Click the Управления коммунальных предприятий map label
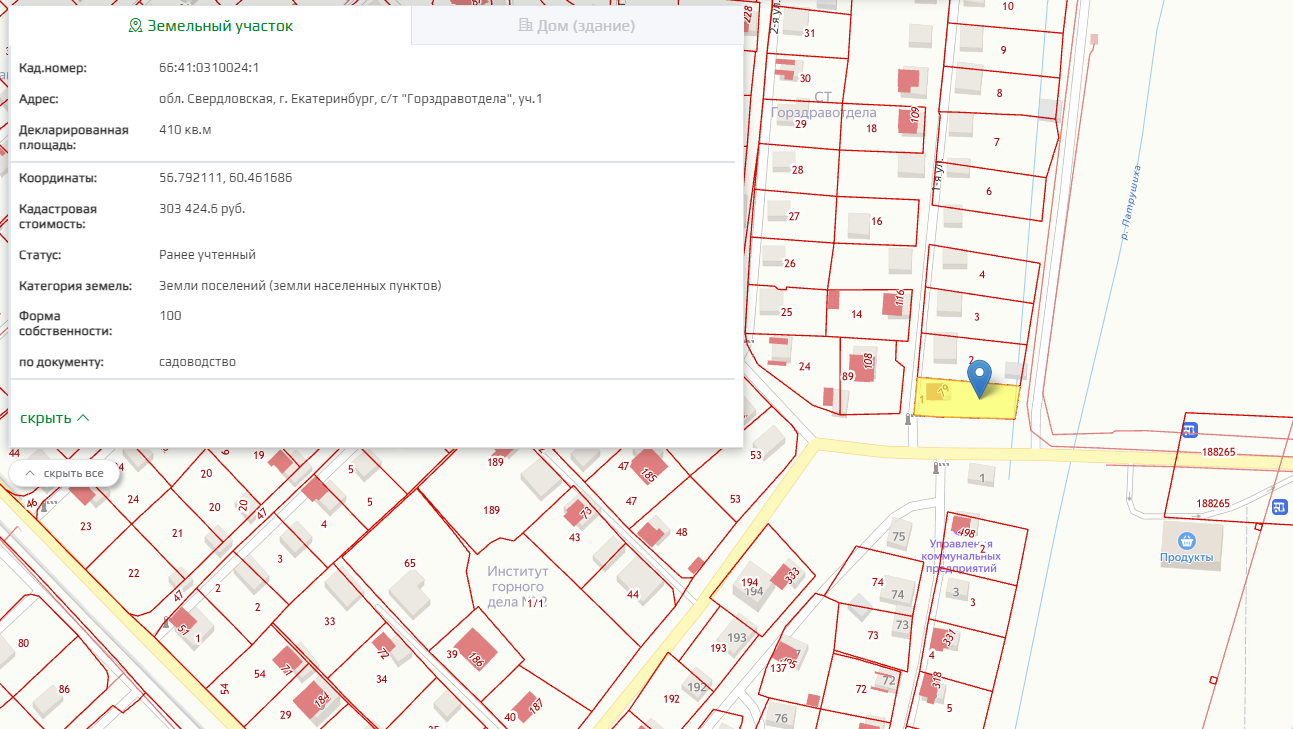 pyautogui.click(x=960, y=555)
